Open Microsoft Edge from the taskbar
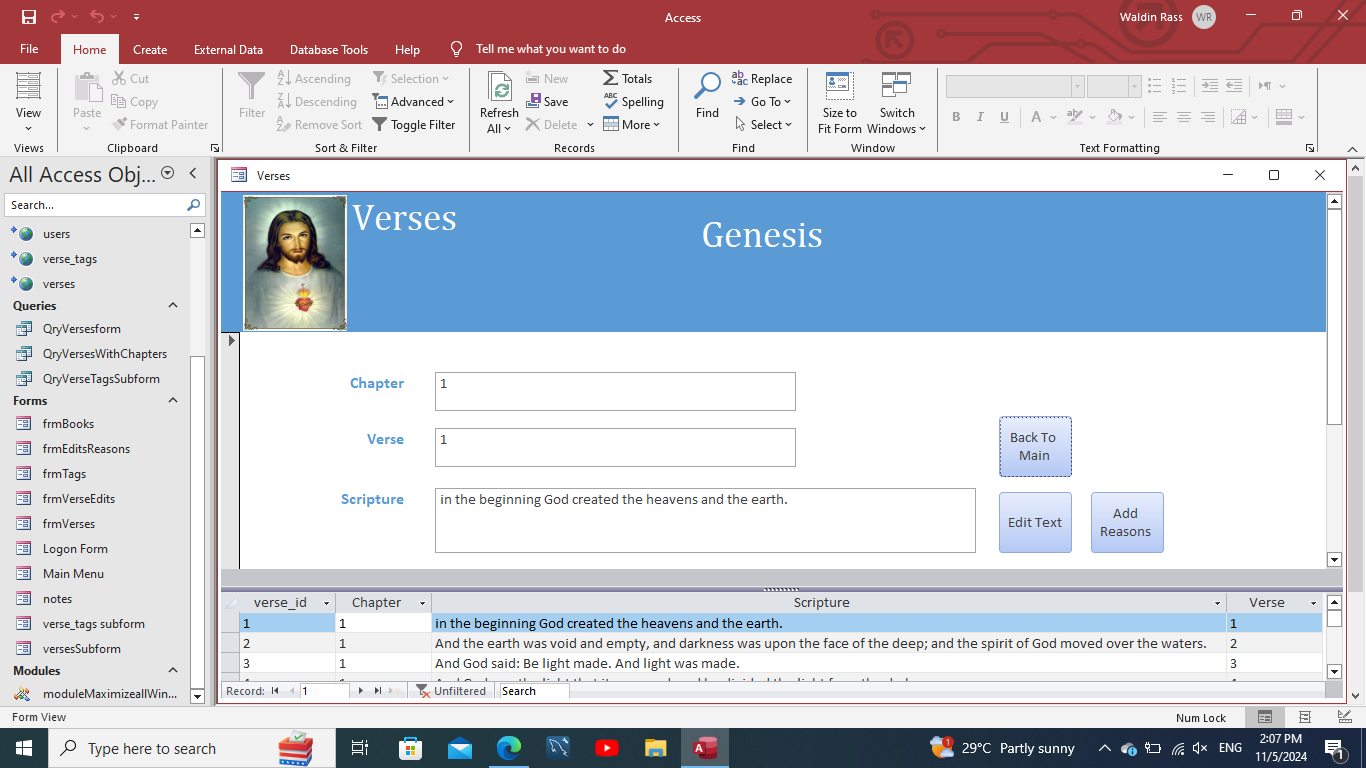The image size is (1366, 768). [x=509, y=748]
